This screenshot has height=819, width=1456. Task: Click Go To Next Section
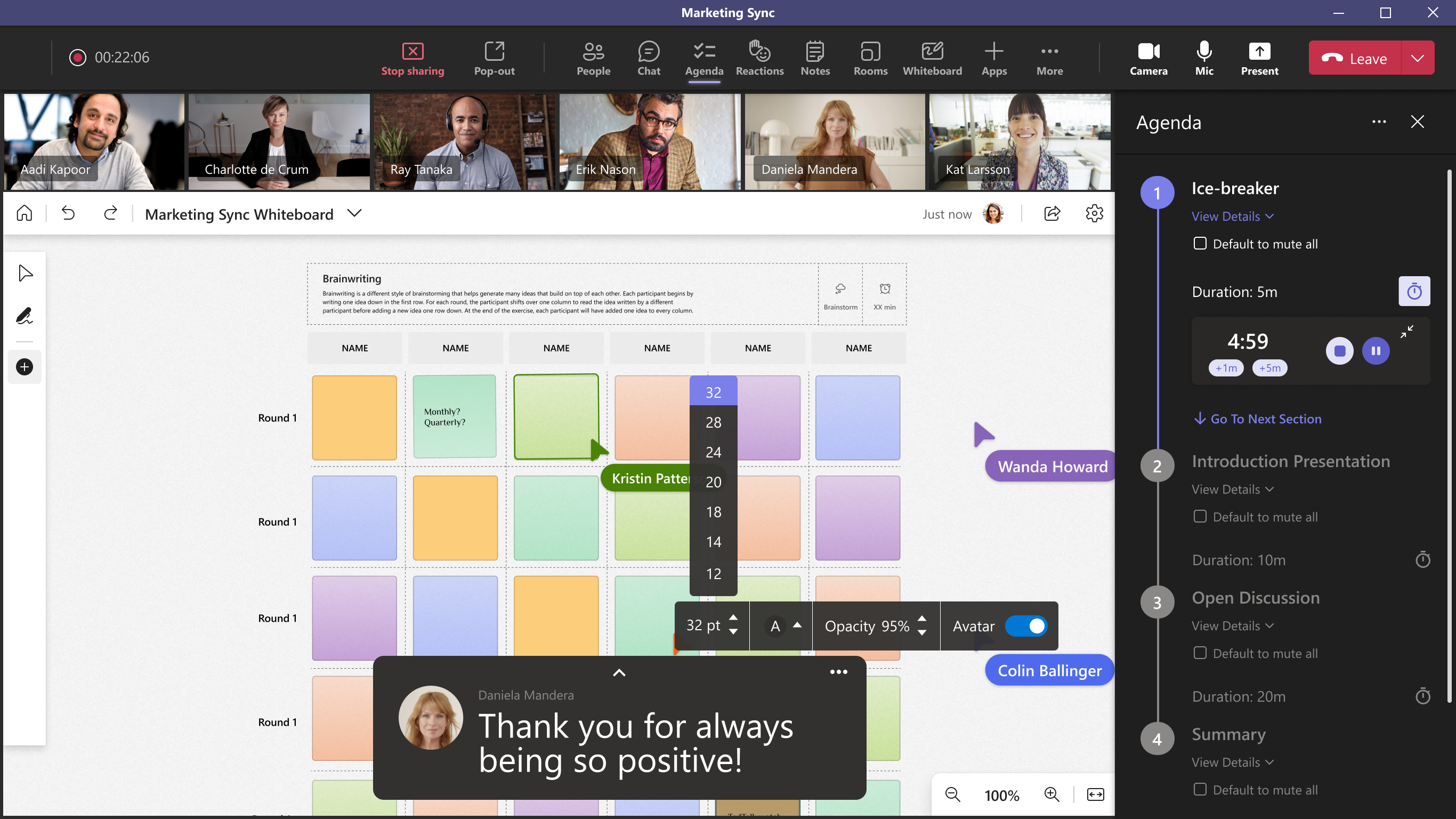click(1257, 419)
